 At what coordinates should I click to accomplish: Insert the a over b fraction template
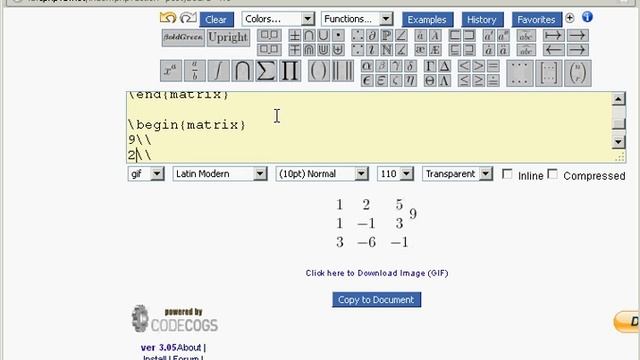(195, 71)
